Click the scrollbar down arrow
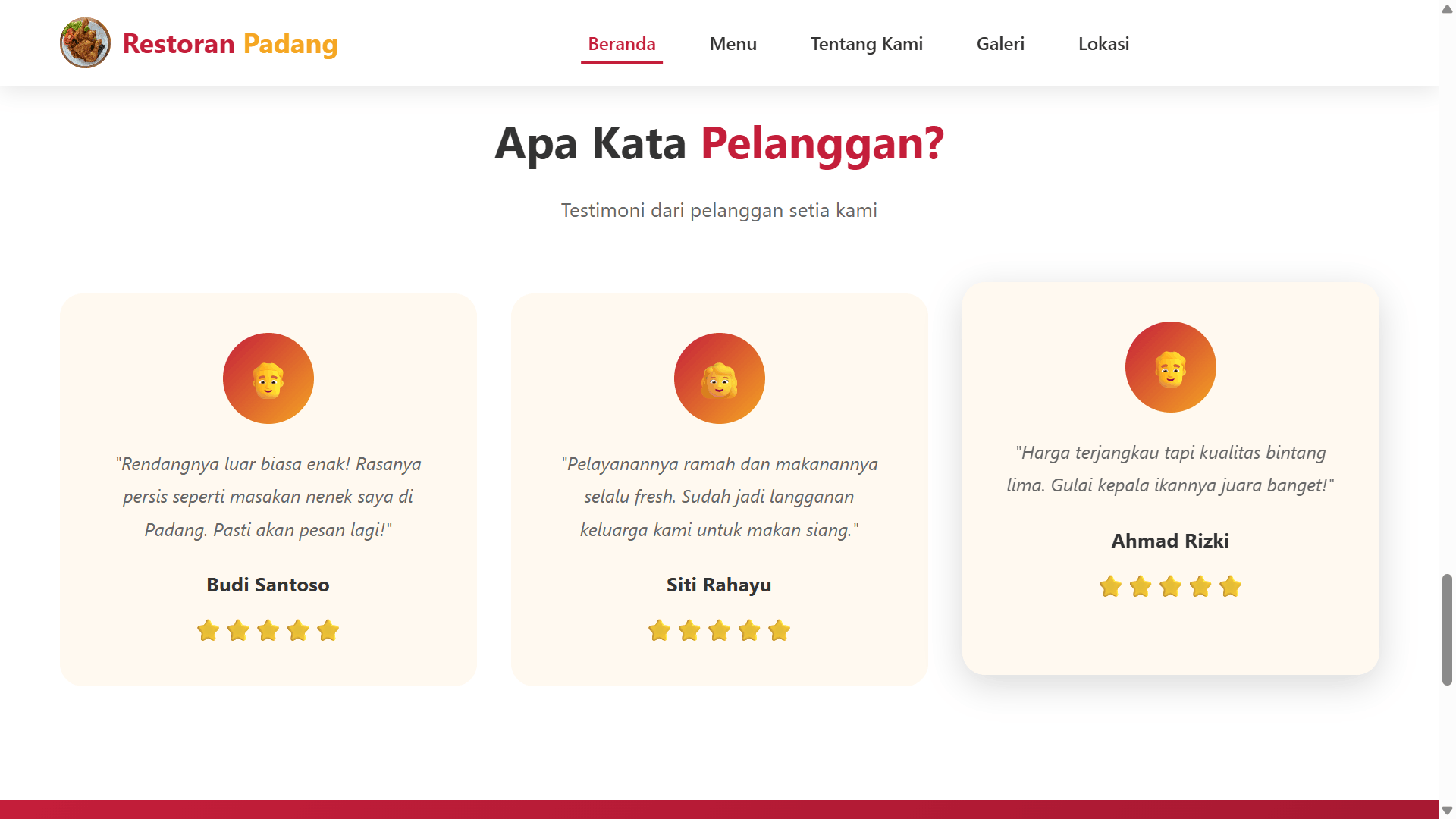This screenshot has width=1456, height=819. coord(1447,810)
